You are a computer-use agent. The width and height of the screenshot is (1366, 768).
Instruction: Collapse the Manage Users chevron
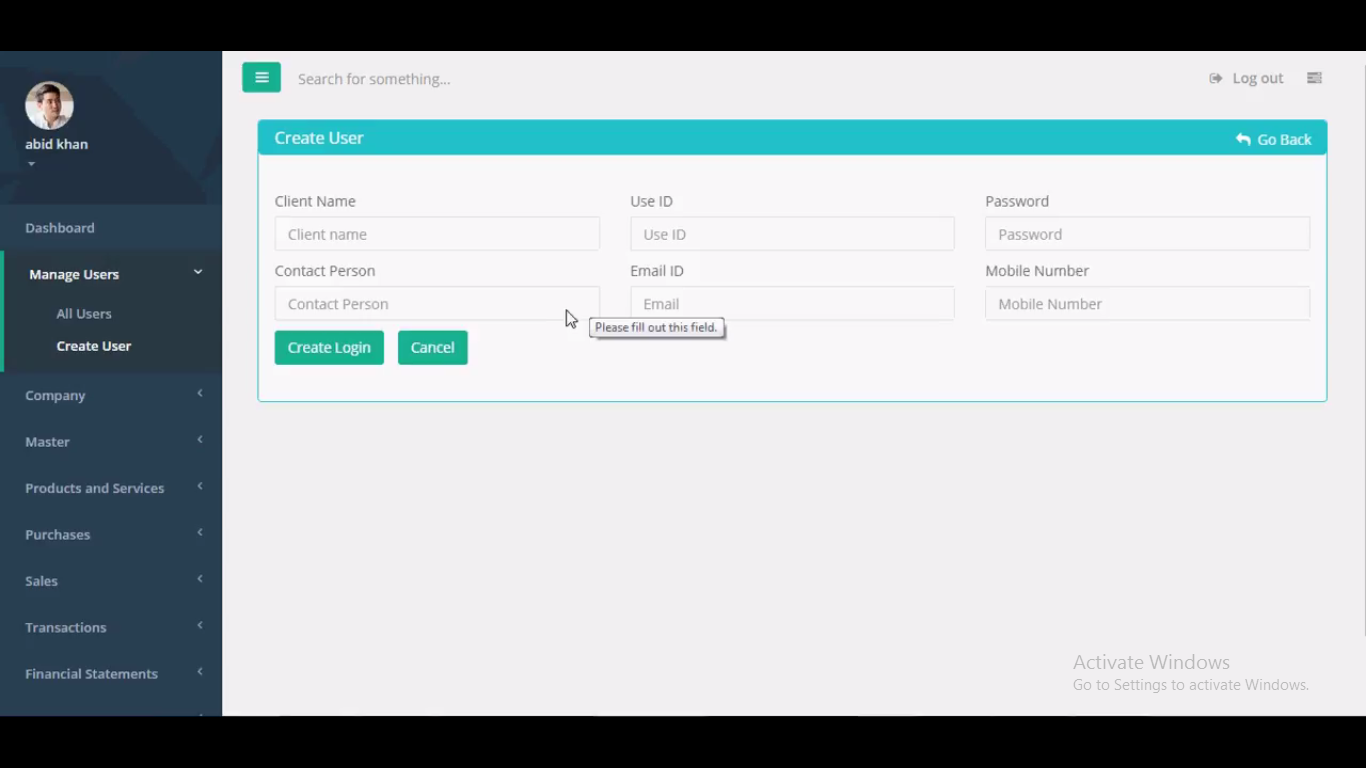tap(197, 272)
